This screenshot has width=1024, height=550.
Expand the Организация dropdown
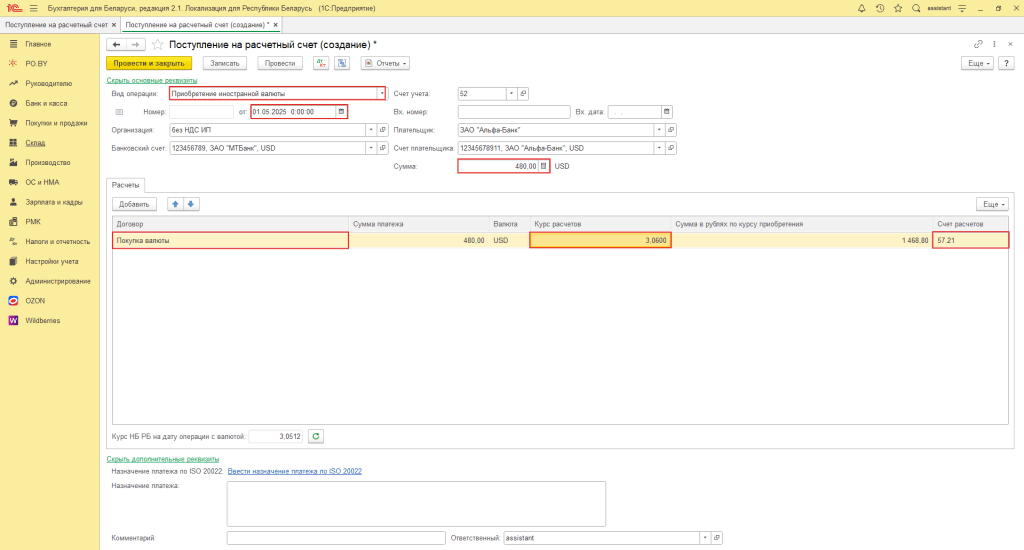[x=371, y=130]
